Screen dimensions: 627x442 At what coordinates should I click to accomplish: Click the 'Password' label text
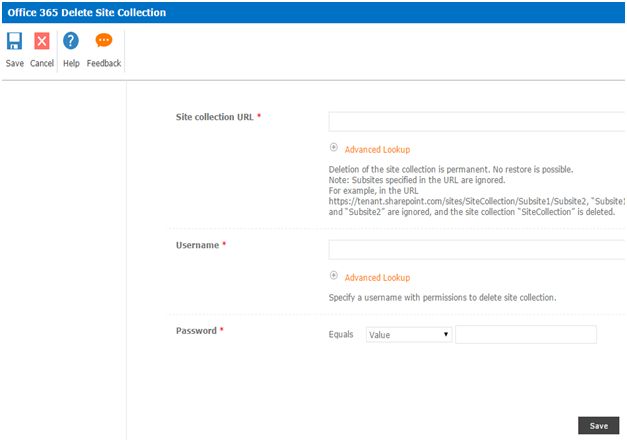tap(196, 330)
